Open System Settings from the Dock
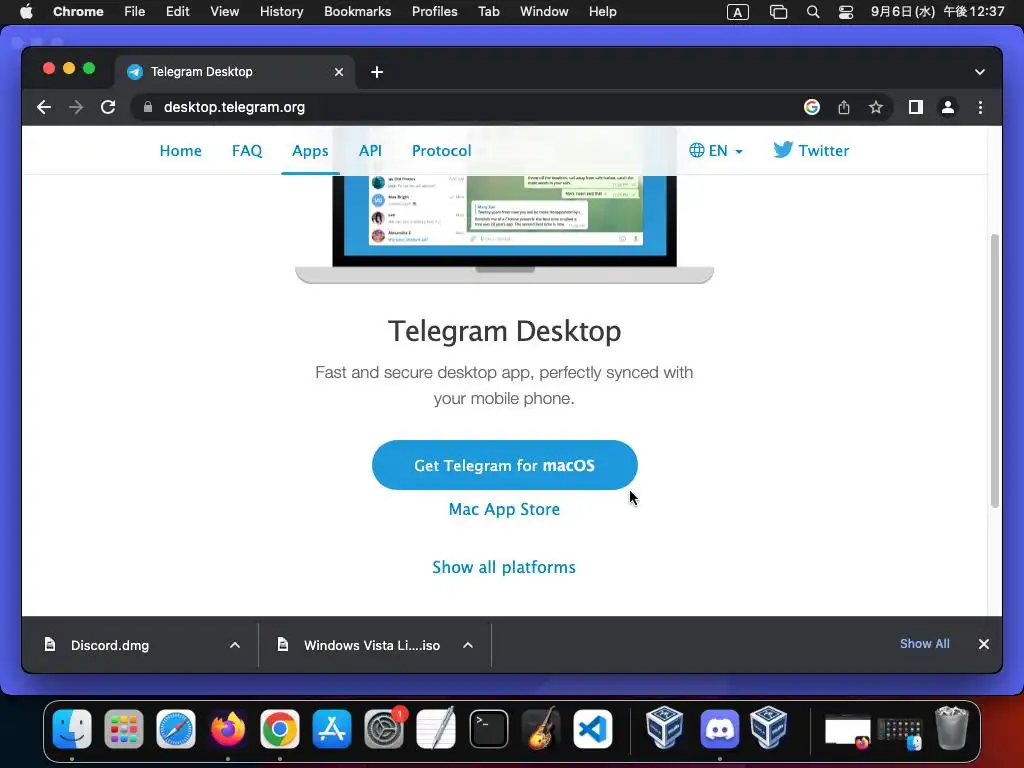This screenshot has width=1024, height=768. (384, 729)
